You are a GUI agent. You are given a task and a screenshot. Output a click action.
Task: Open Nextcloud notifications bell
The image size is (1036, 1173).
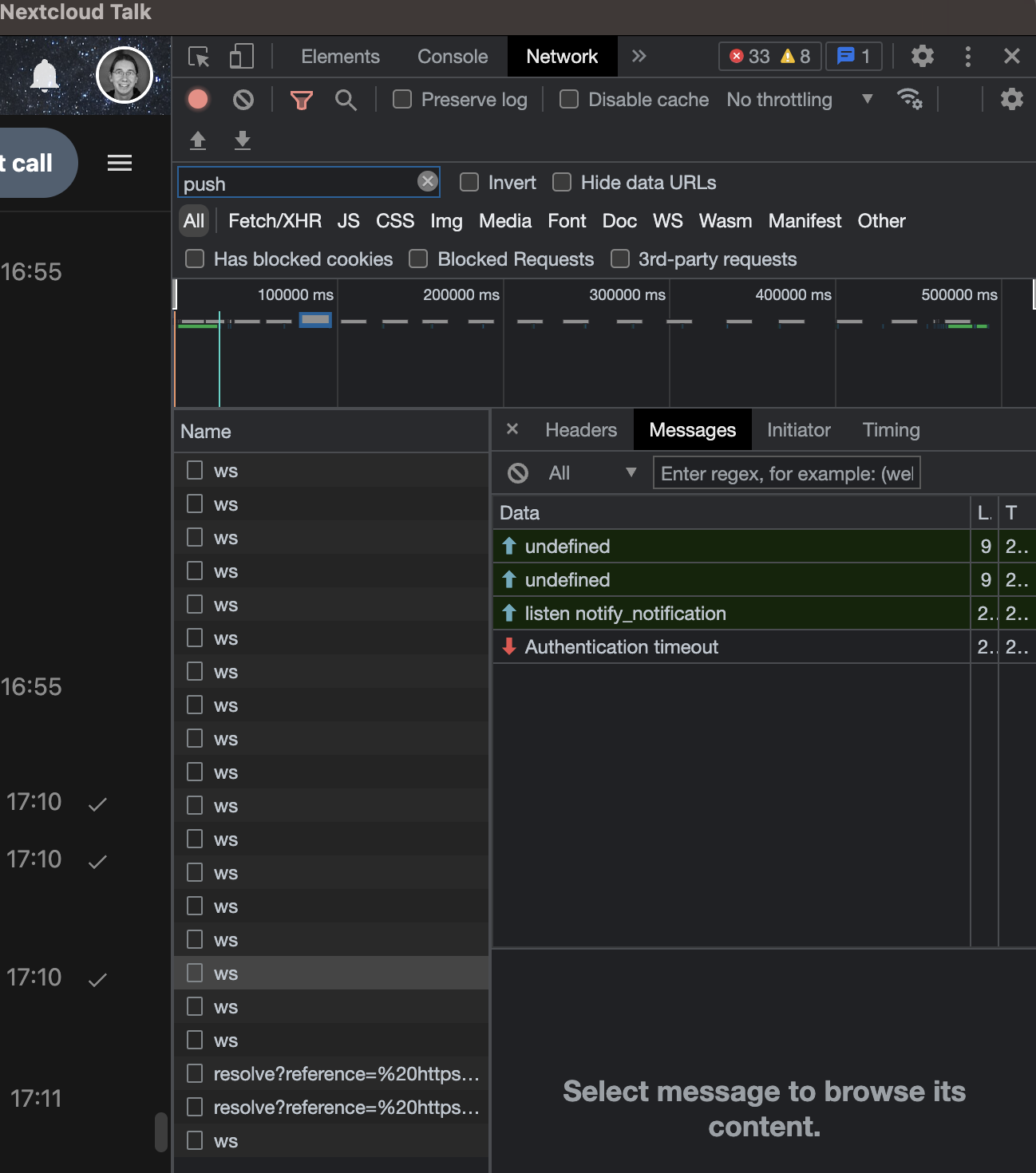45,76
